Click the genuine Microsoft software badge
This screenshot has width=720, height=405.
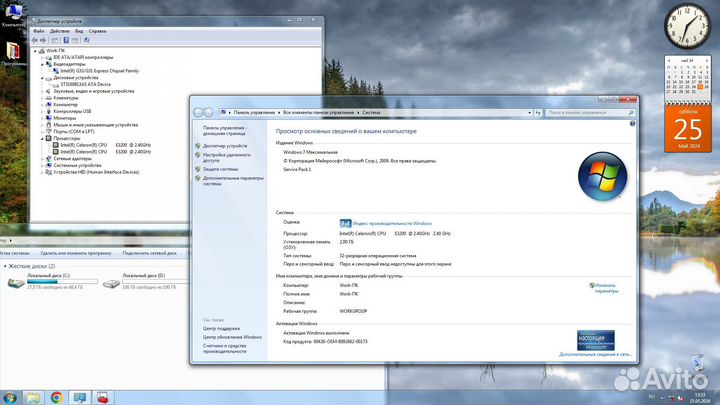[596, 340]
